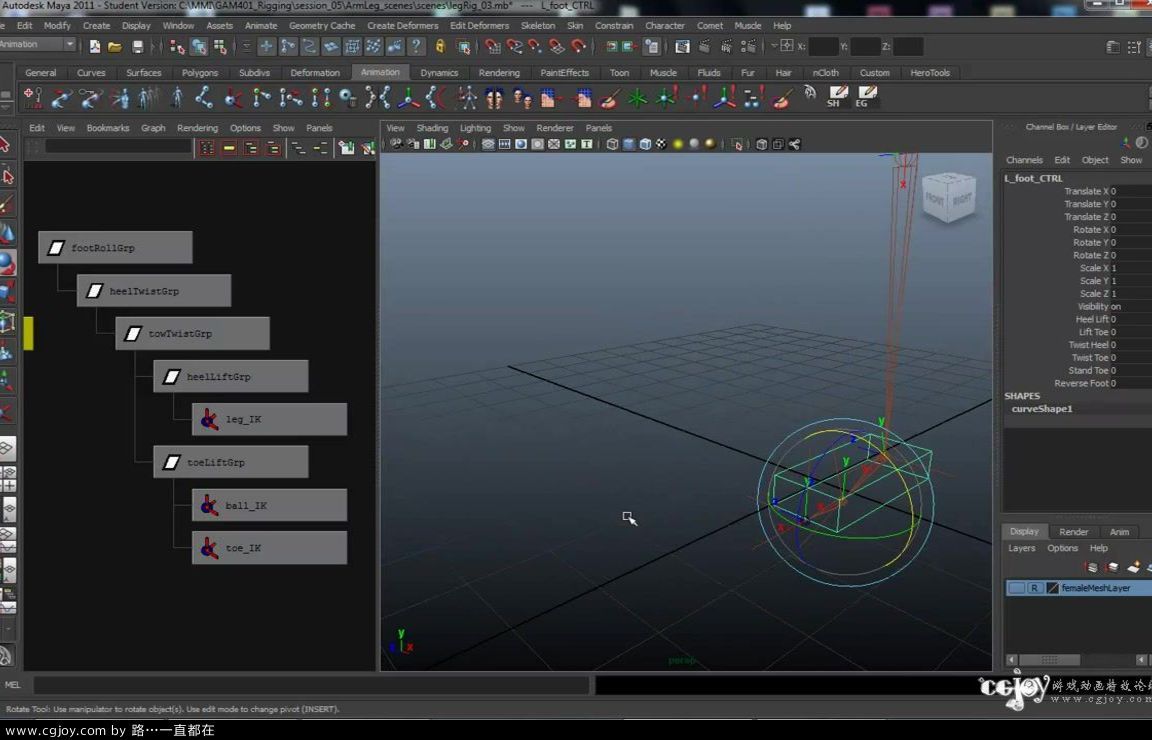The image size is (1152, 740).
Task: Switch to the Polygons shelf tab
Action: click(x=199, y=72)
